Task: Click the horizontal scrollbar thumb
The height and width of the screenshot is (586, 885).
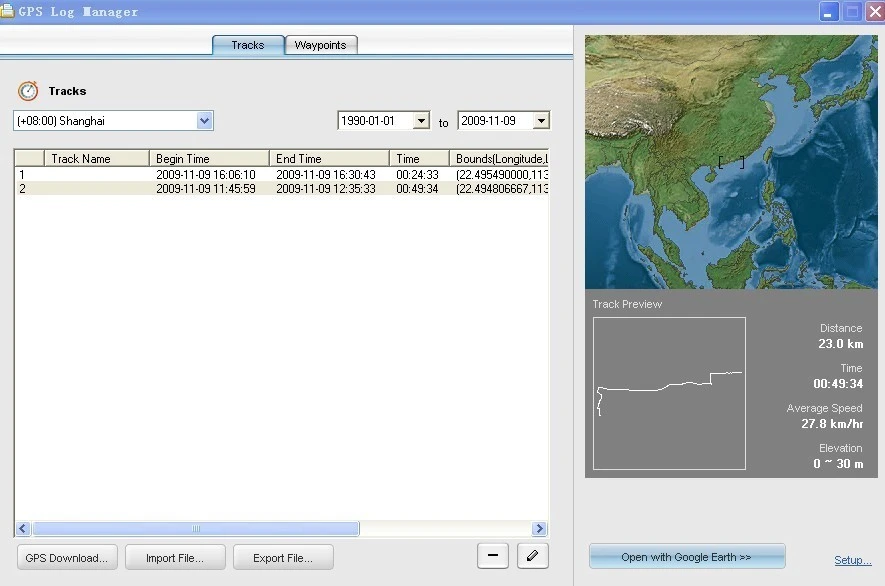Action: pos(196,528)
